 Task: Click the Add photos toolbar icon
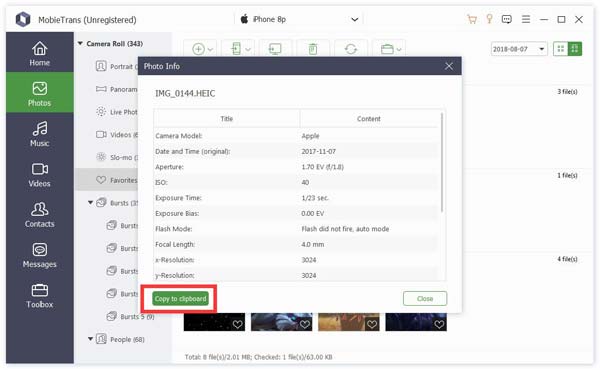(198, 49)
